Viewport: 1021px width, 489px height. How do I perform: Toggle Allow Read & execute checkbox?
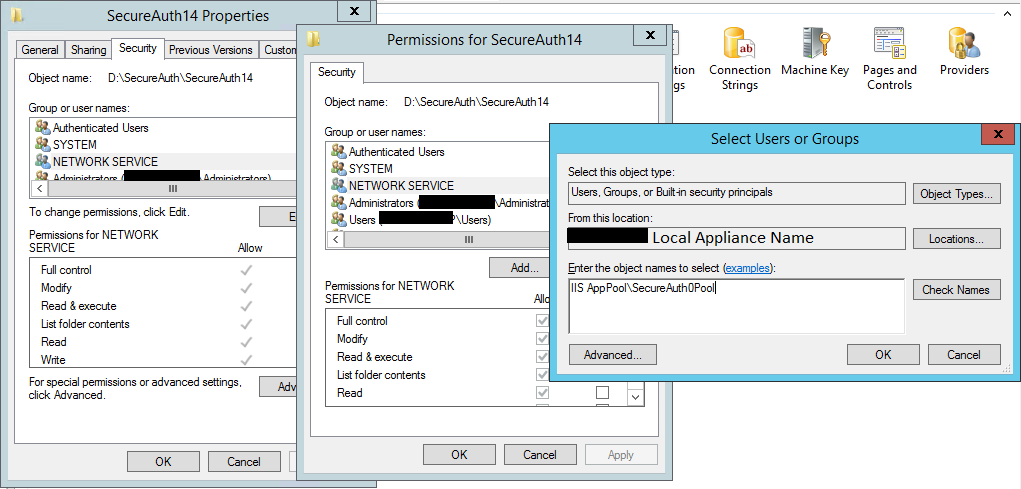(x=542, y=357)
